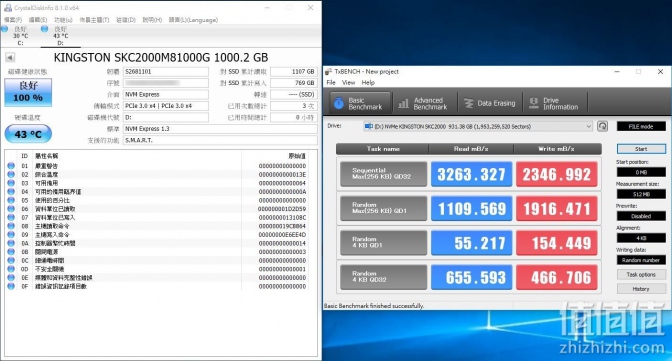The height and width of the screenshot is (361, 672).
Task: Click the PCIe 3.0 x4 transfer mode field
Action: [x=165, y=106]
